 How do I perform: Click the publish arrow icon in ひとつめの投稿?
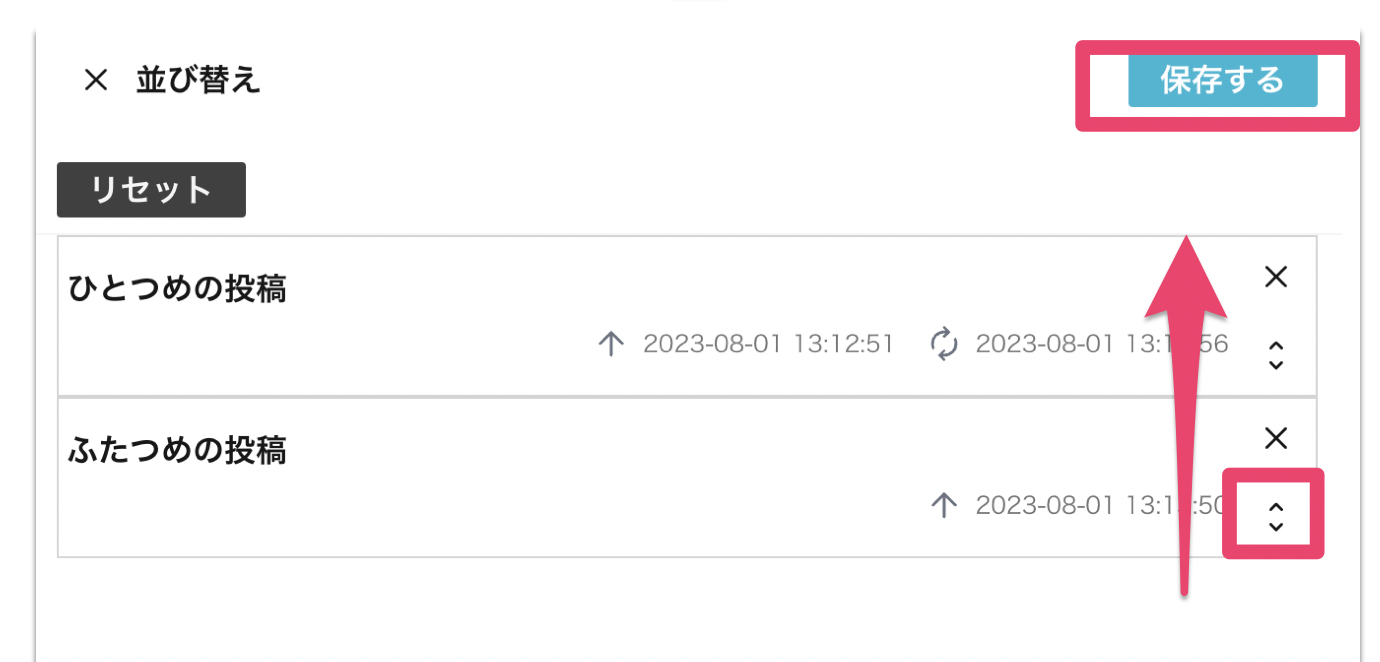[x=611, y=345]
